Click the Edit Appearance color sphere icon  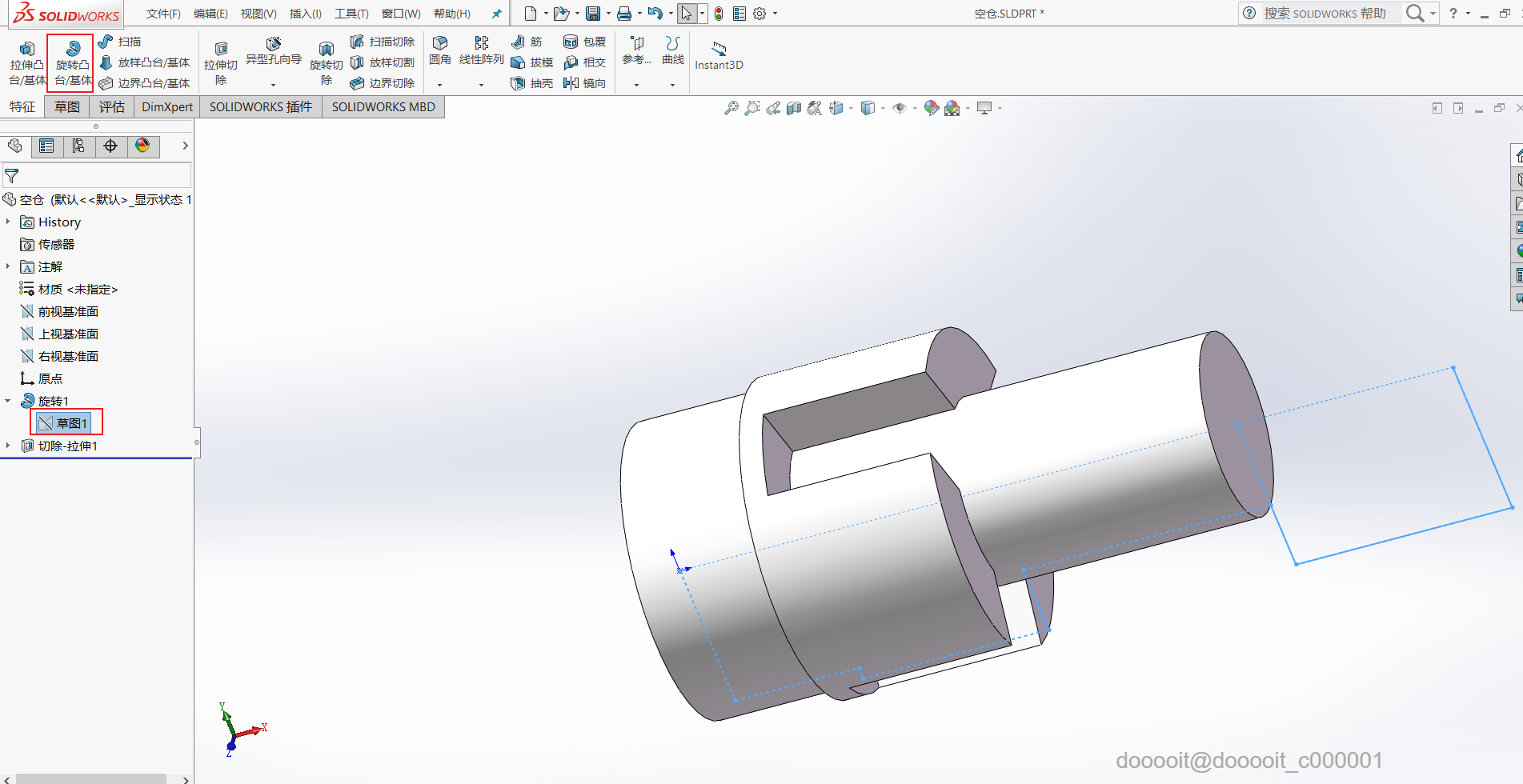tap(931, 108)
